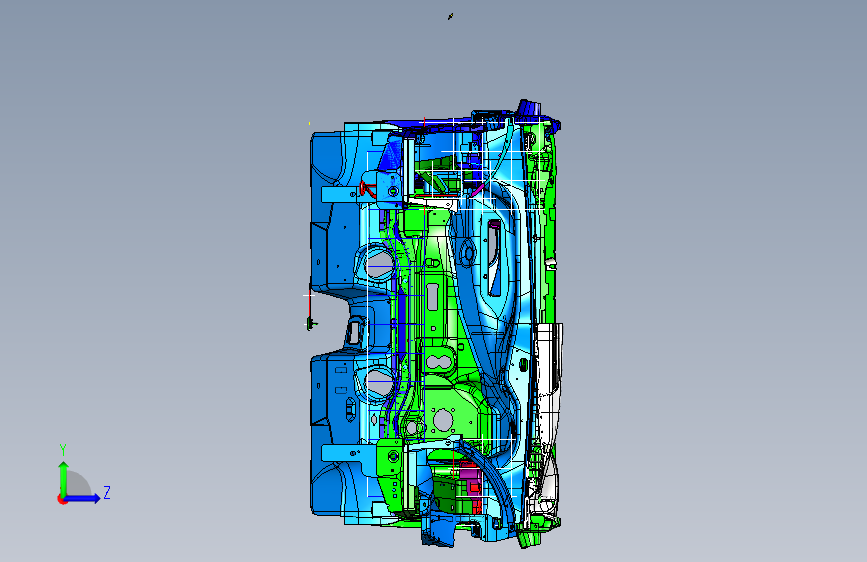Image resolution: width=867 pixels, height=562 pixels.
Task: Click the red origin ball of the axis triad
Action: [62, 499]
